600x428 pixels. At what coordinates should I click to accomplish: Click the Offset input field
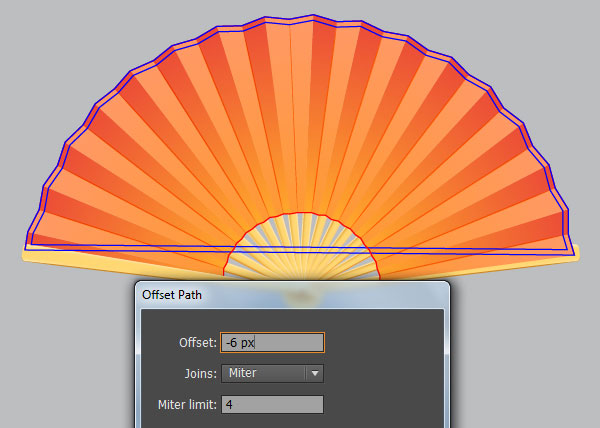272,342
